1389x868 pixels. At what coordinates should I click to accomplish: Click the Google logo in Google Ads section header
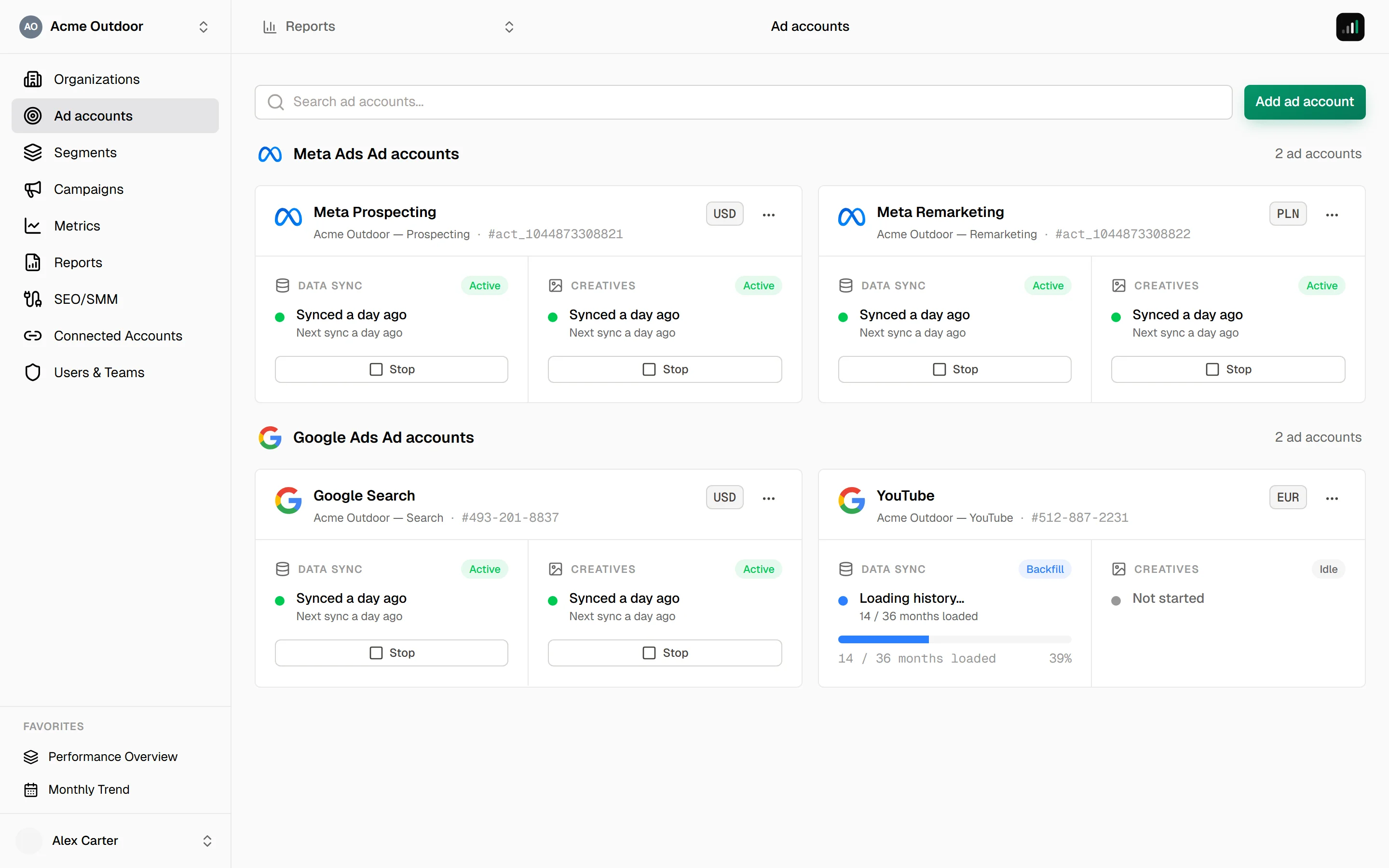coord(270,437)
